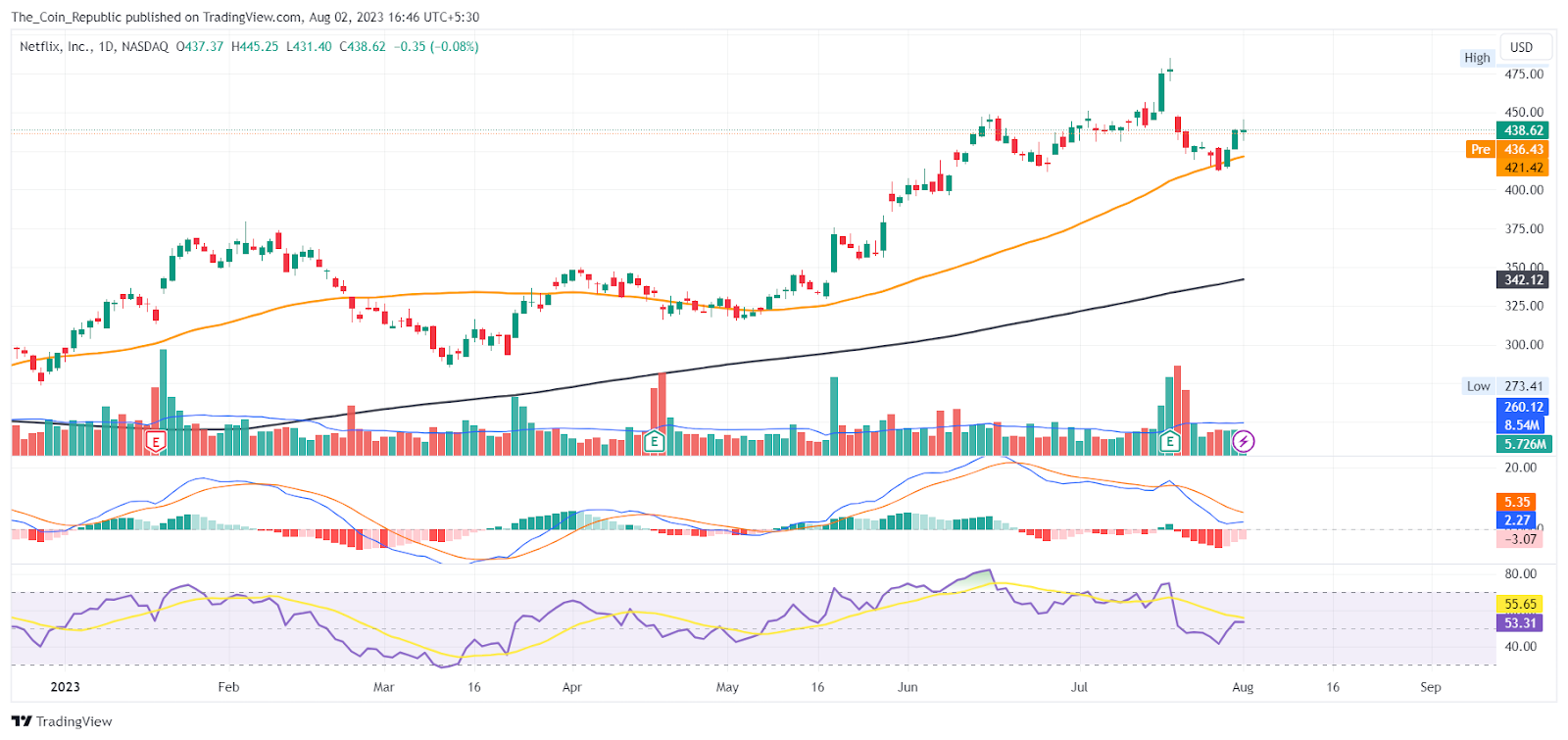Click the MACD line value 2.27
Image resolution: width=1568 pixels, height=740 pixels.
1517,520
